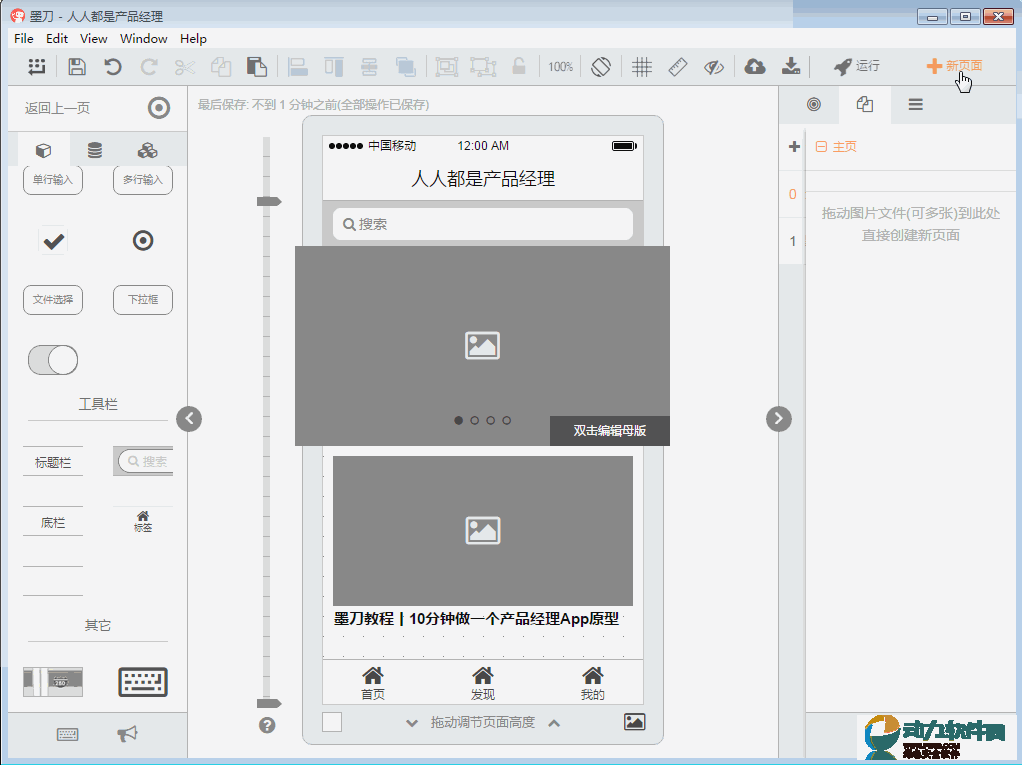Collapse the right panel arrow
Viewport: 1022px width, 765px height.
(779, 418)
